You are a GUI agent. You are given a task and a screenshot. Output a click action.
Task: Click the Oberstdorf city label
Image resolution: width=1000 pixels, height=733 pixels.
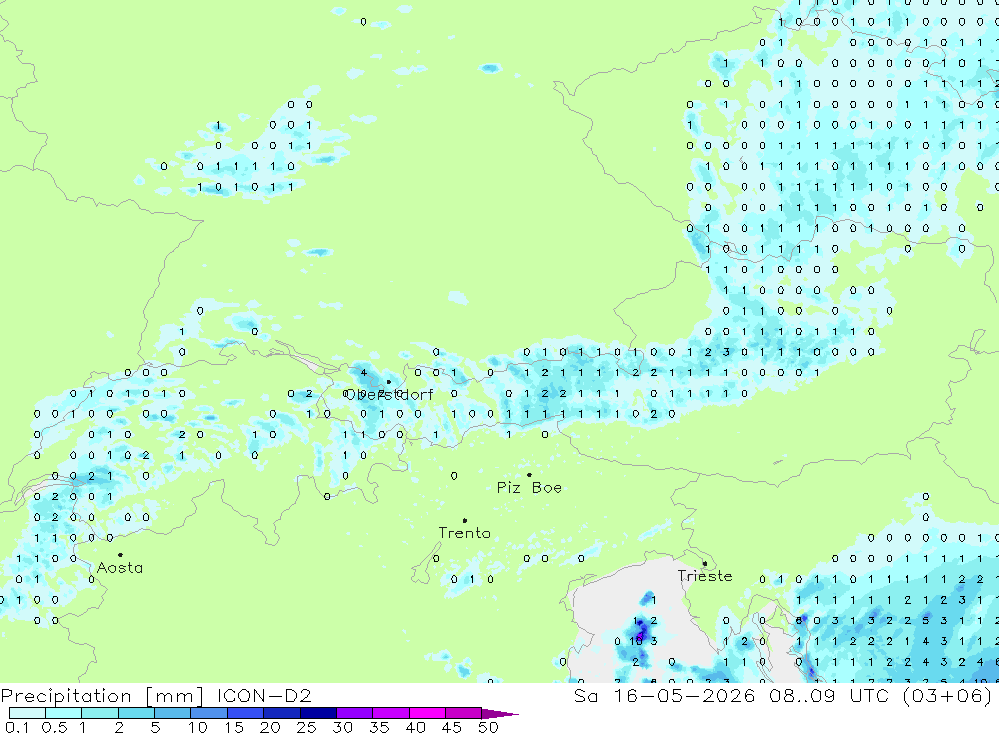click(x=389, y=395)
